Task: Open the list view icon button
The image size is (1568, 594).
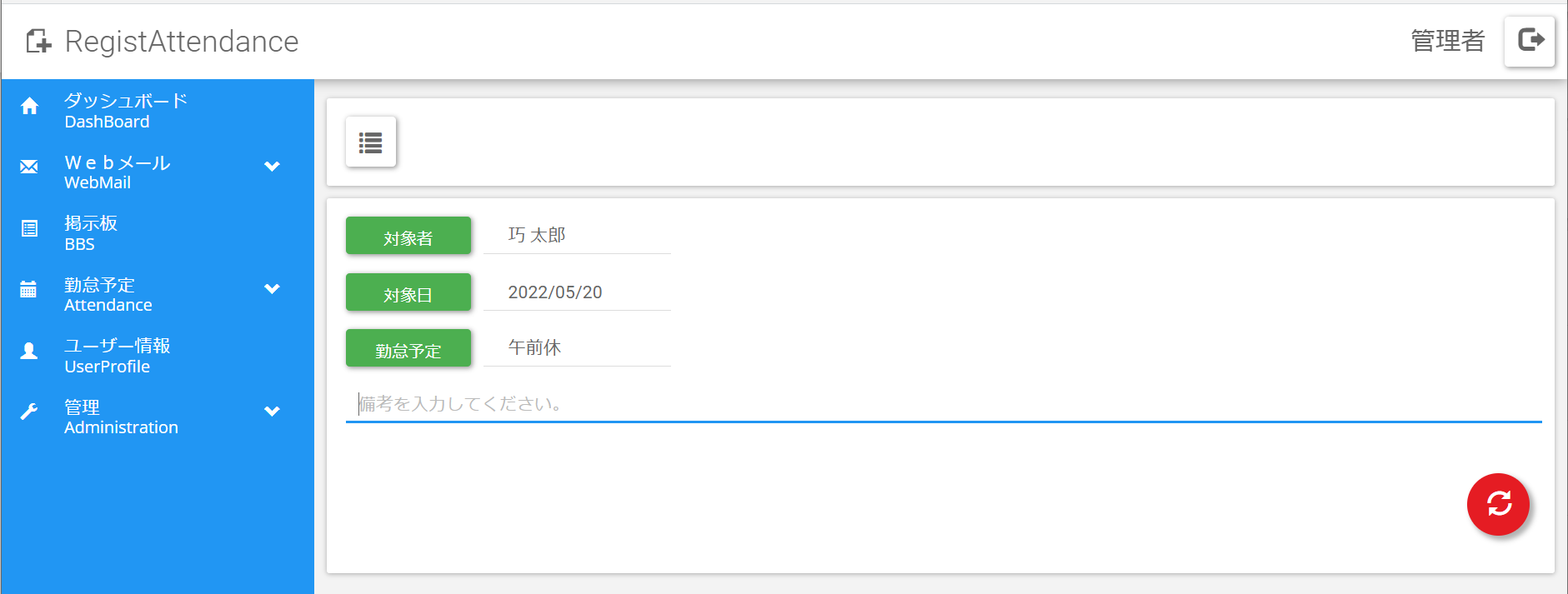Action: 371,142
